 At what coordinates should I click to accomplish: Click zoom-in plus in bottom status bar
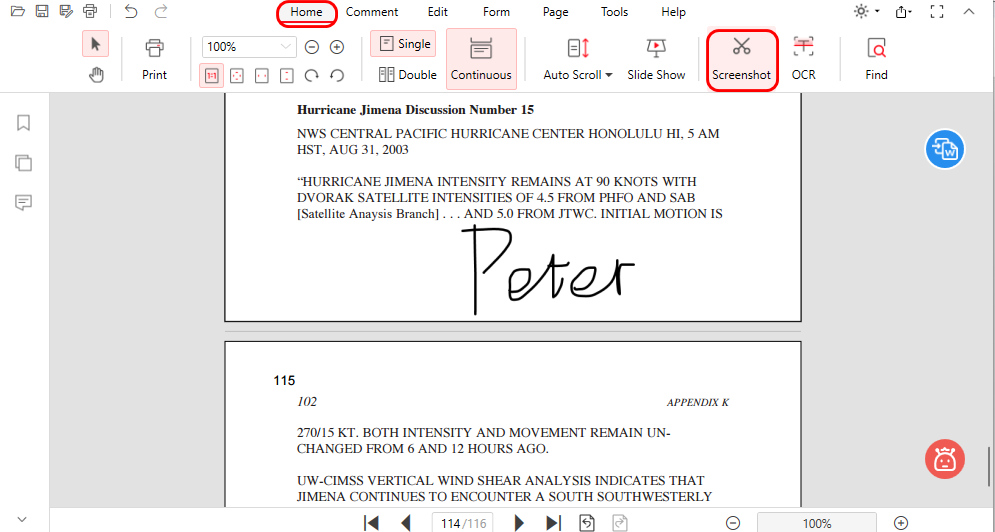[x=901, y=523]
